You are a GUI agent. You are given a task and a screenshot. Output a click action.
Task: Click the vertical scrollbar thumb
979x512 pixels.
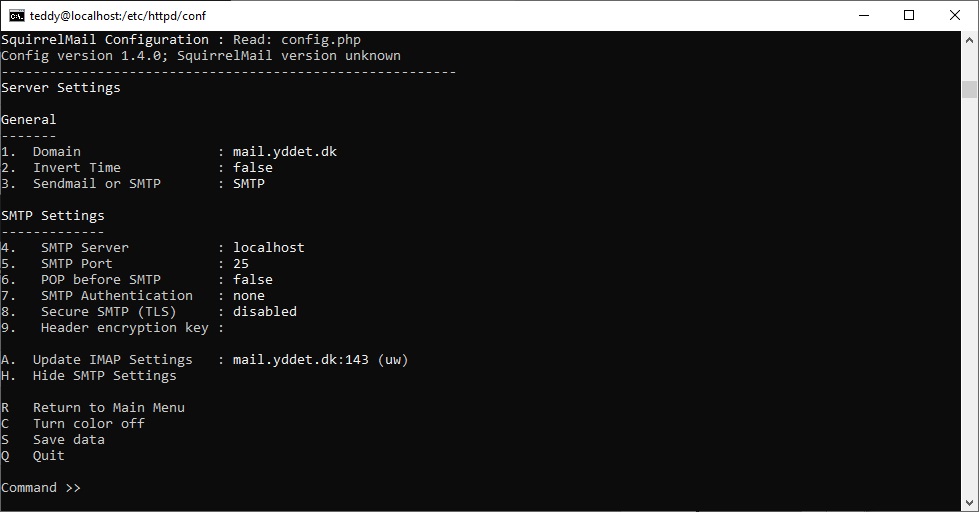[969, 89]
